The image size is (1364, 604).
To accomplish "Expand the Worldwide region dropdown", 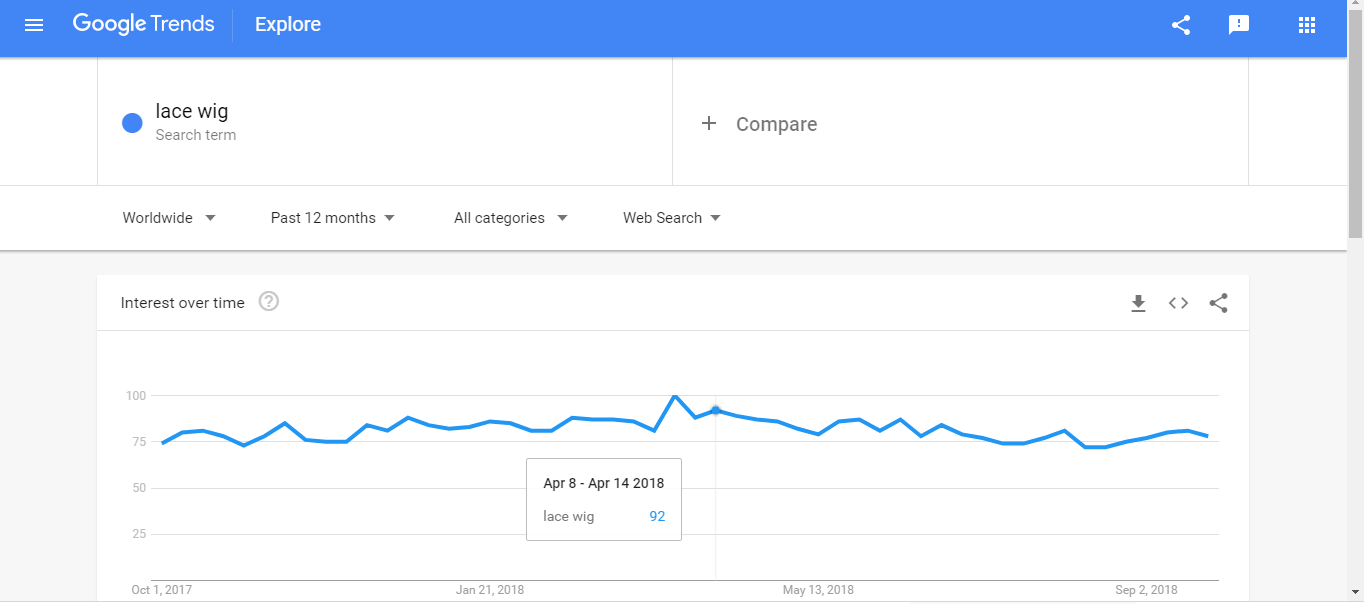I will 169,218.
